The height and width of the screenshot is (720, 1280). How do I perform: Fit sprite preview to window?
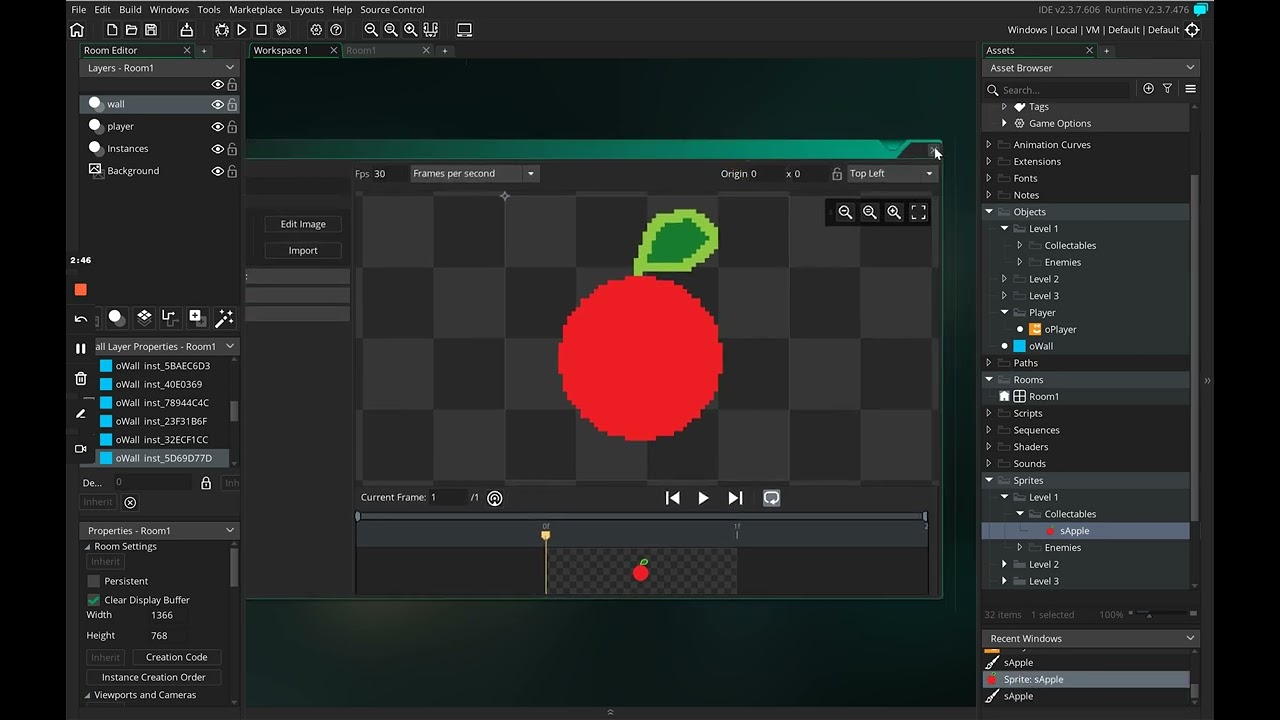click(918, 212)
